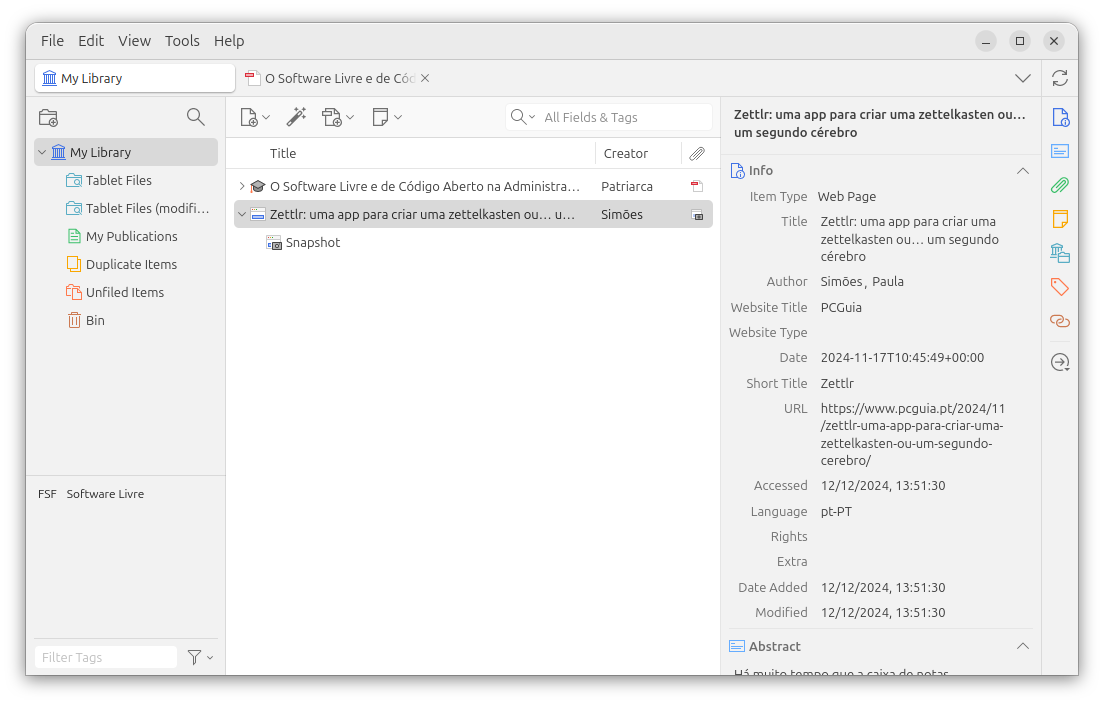Open the tag selector filter menu

click(200, 657)
